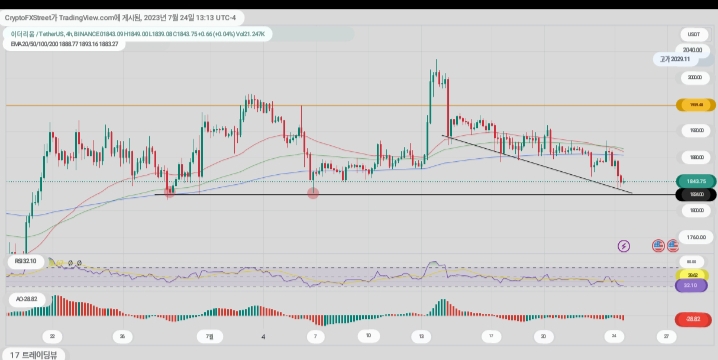Click the purple 32.10 RSI value tag
Viewport: 718px width, 360px height.
pyautogui.click(x=691, y=285)
